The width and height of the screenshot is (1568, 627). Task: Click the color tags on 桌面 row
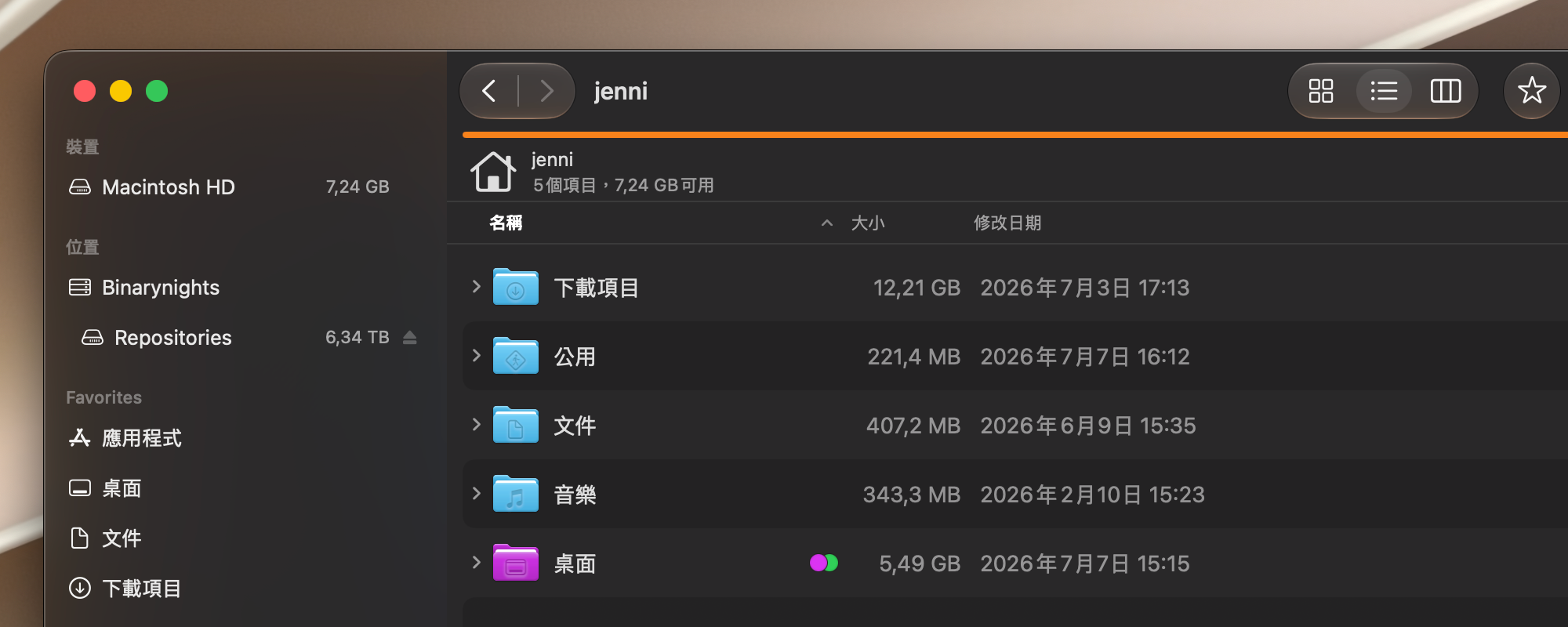click(x=824, y=563)
